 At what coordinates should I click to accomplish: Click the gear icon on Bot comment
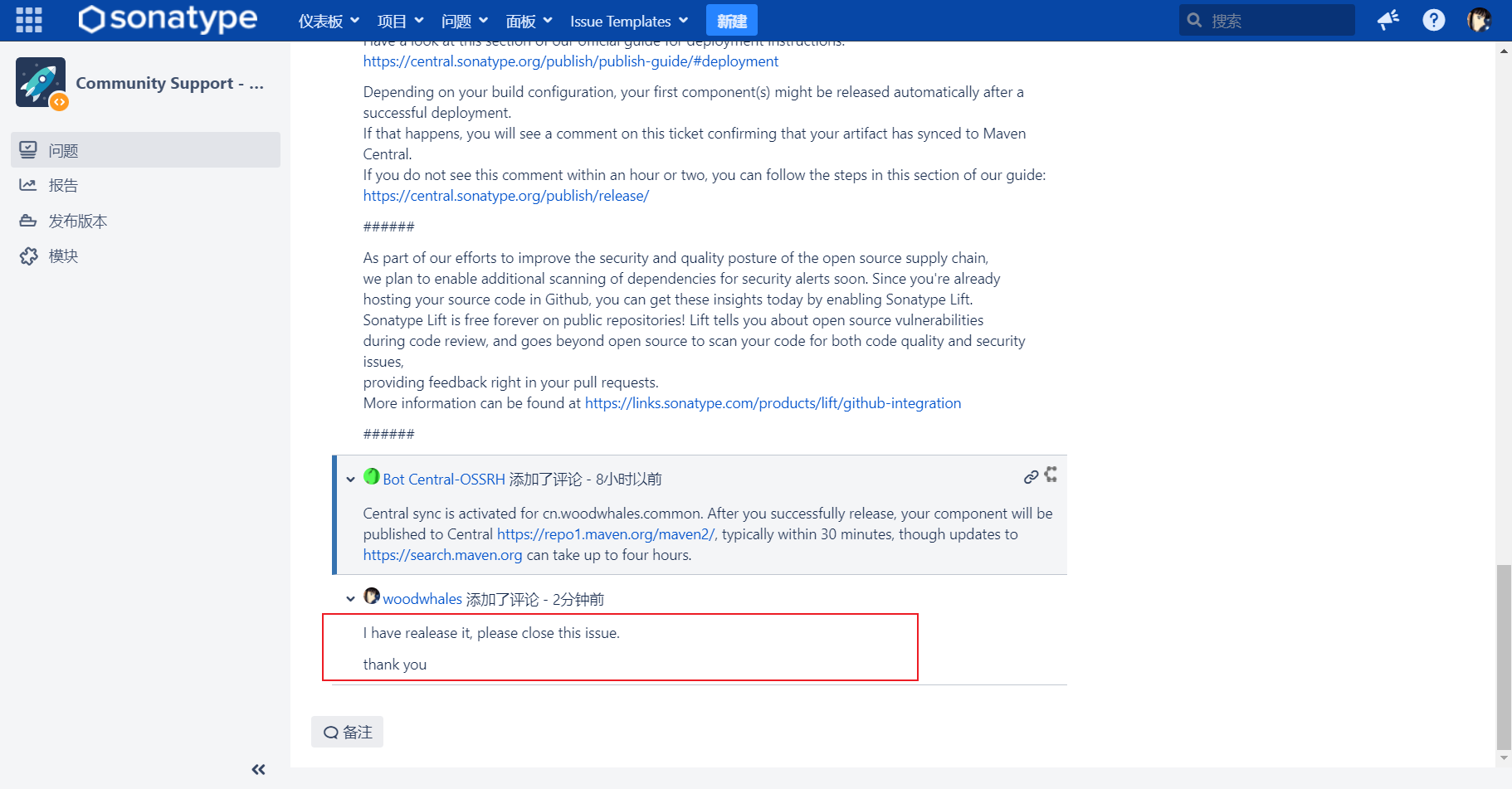click(x=1051, y=475)
